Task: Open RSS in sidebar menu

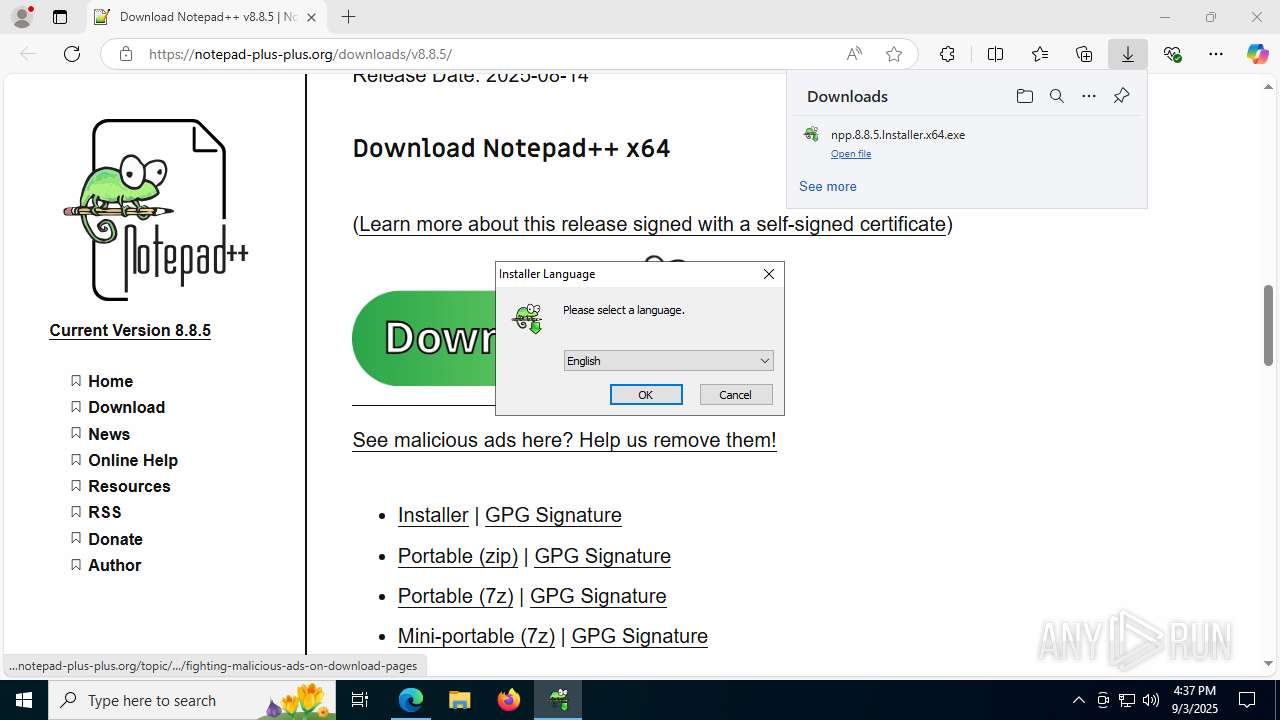Action: tap(105, 512)
